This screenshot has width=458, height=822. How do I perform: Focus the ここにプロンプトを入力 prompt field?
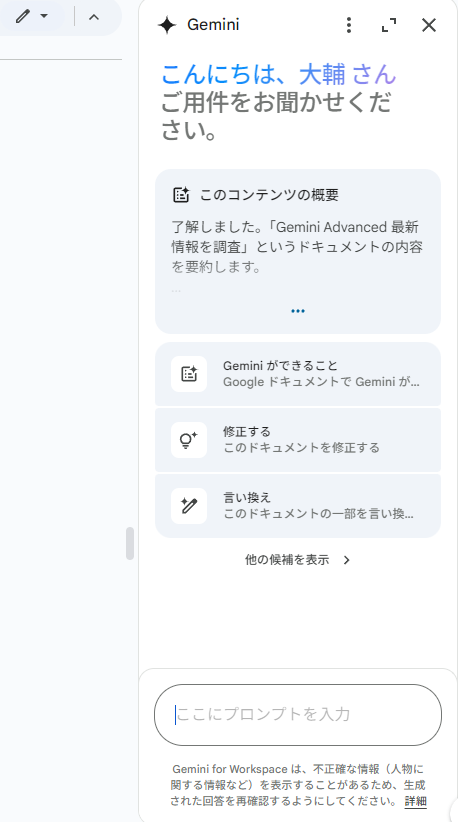tap(298, 715)
